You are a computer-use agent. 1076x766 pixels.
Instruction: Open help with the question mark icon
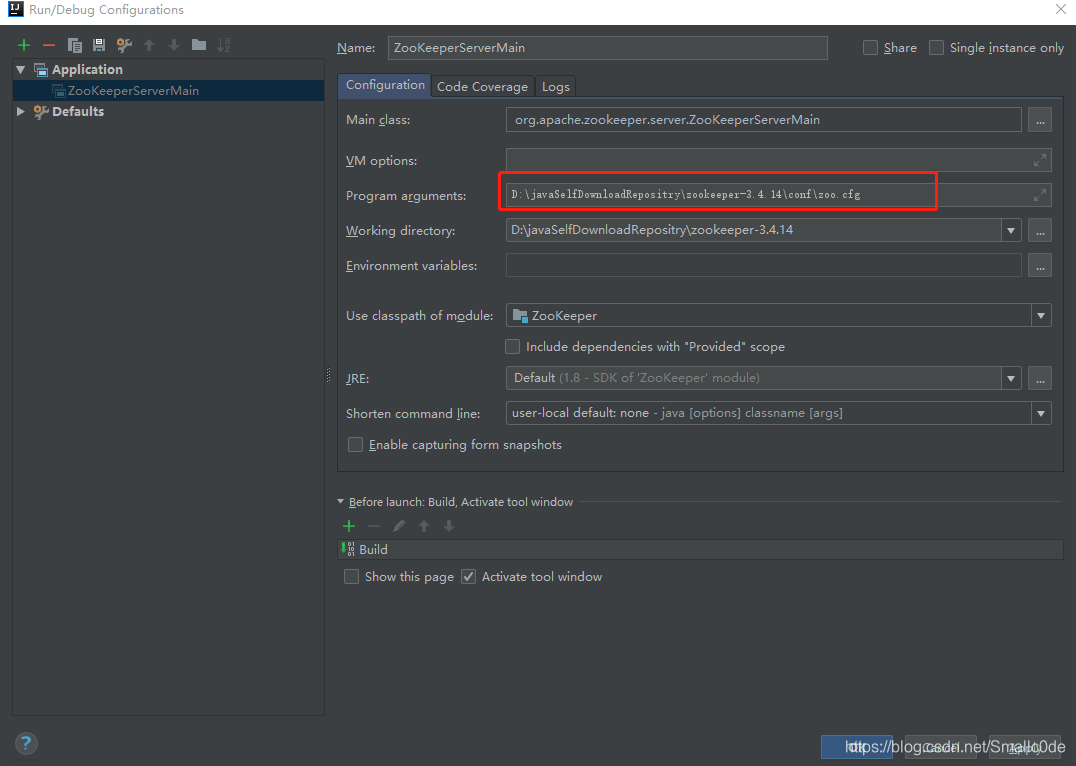pyautogui.click(x=26, y=743)
